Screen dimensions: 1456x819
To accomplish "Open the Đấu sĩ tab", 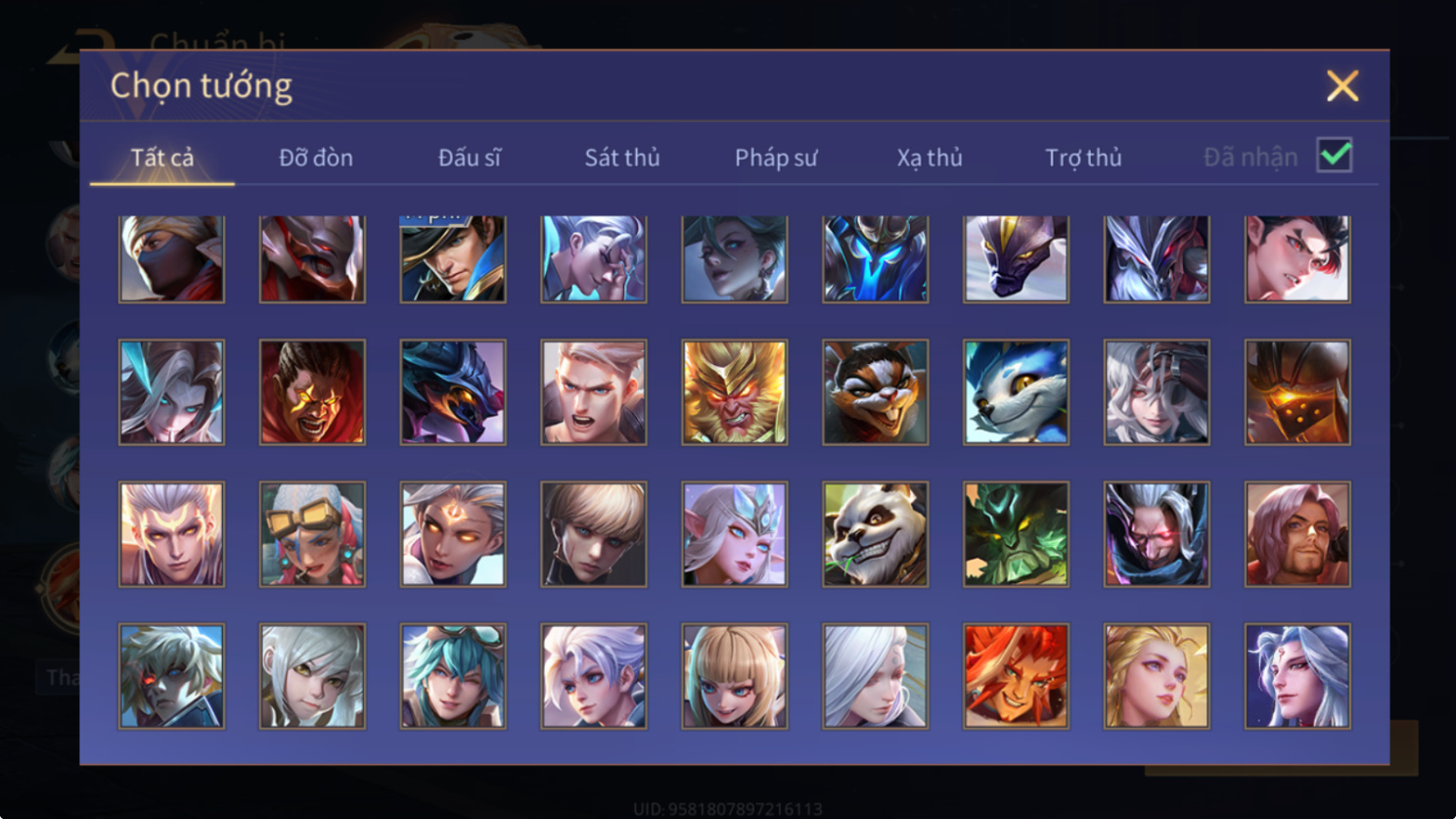I will (470, 158).
